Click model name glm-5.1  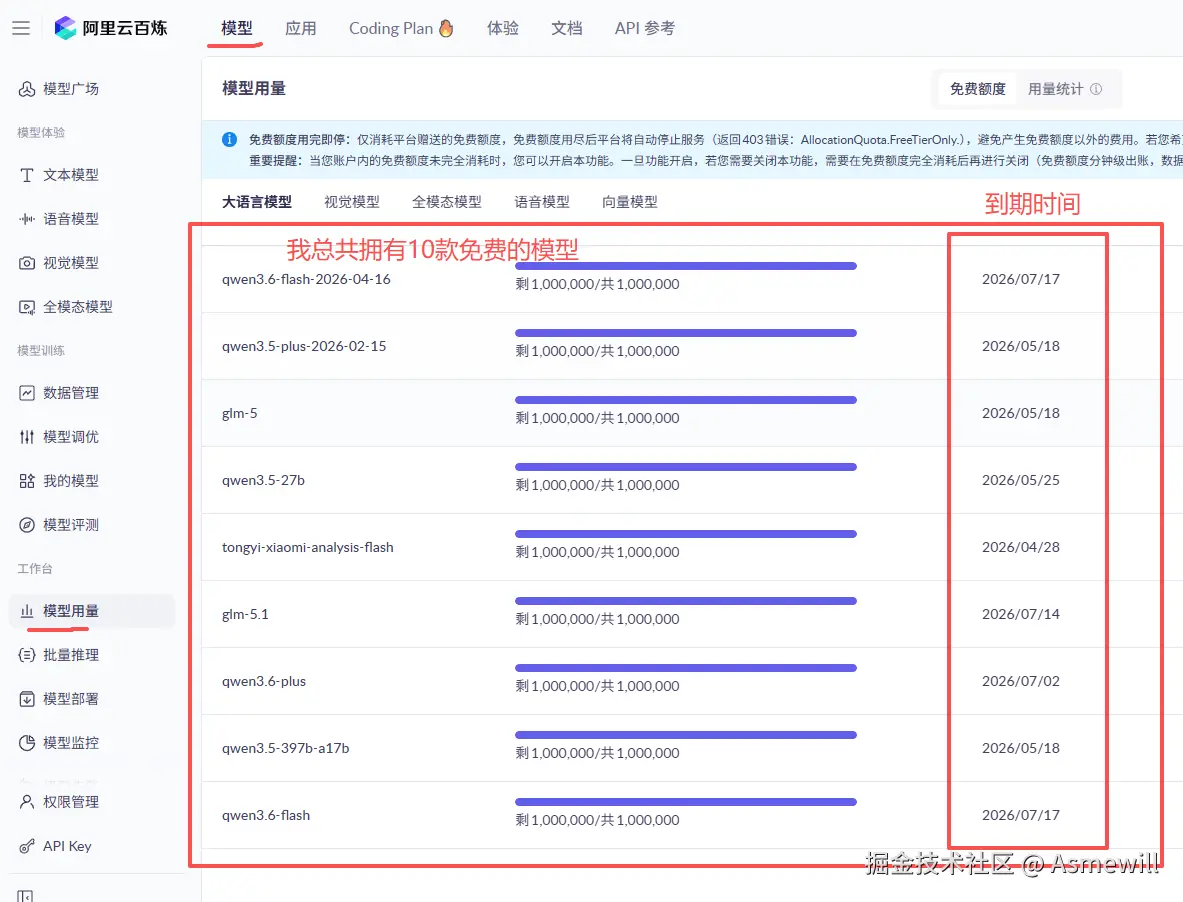(245, 615)
